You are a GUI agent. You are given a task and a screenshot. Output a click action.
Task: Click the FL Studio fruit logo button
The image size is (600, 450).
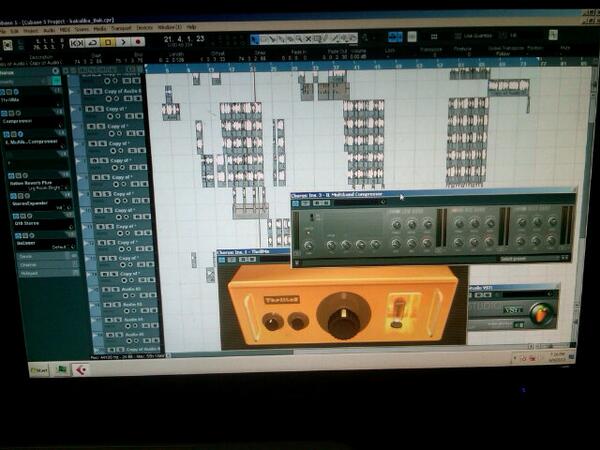click(x=540, y=314)
